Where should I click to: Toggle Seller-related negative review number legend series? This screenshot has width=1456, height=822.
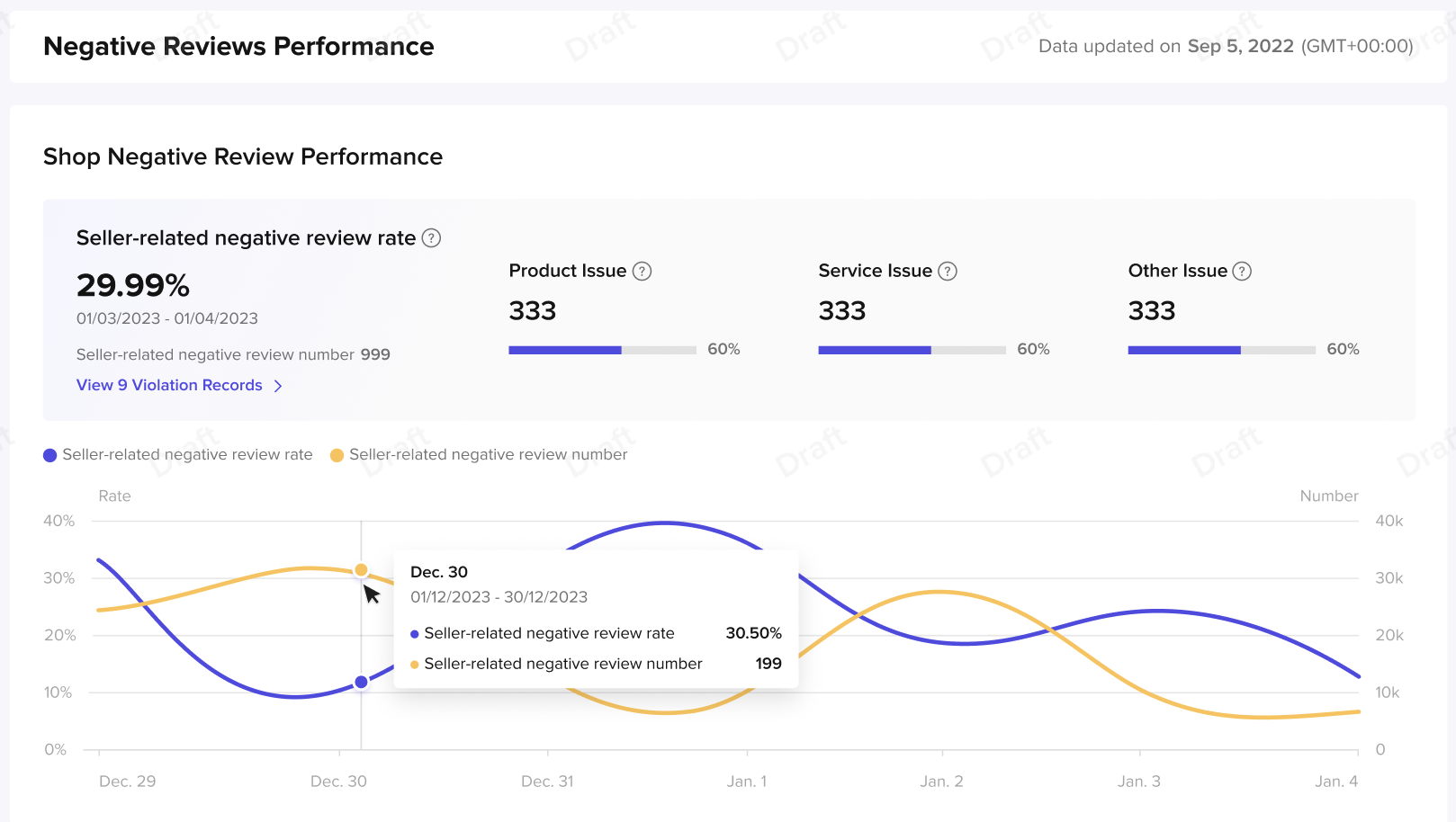click(x=479, y=455)
